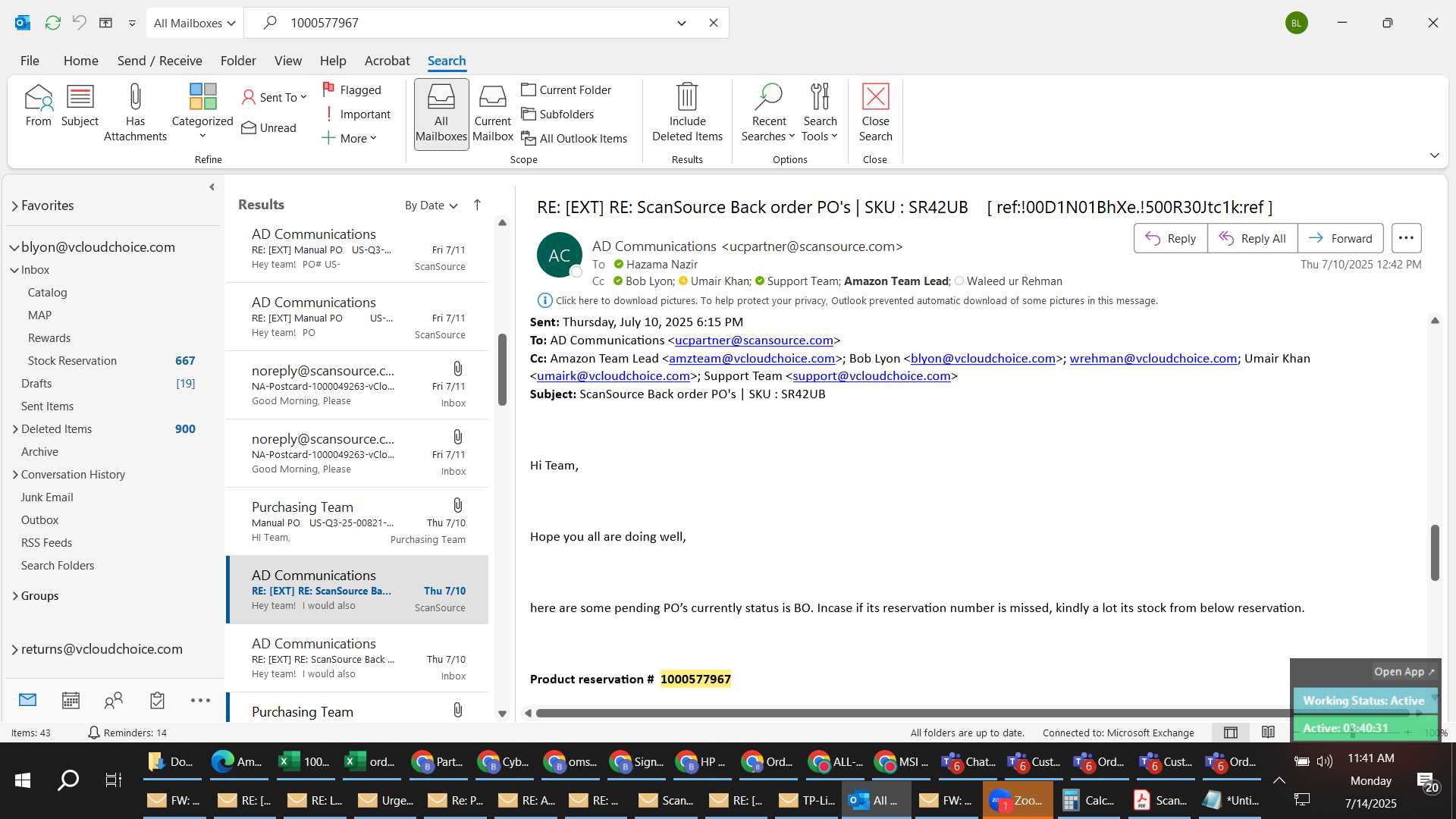Viewport: 1456px width, 819px height.
Task: Switch to Home ribbon tab
Action: 80,61
